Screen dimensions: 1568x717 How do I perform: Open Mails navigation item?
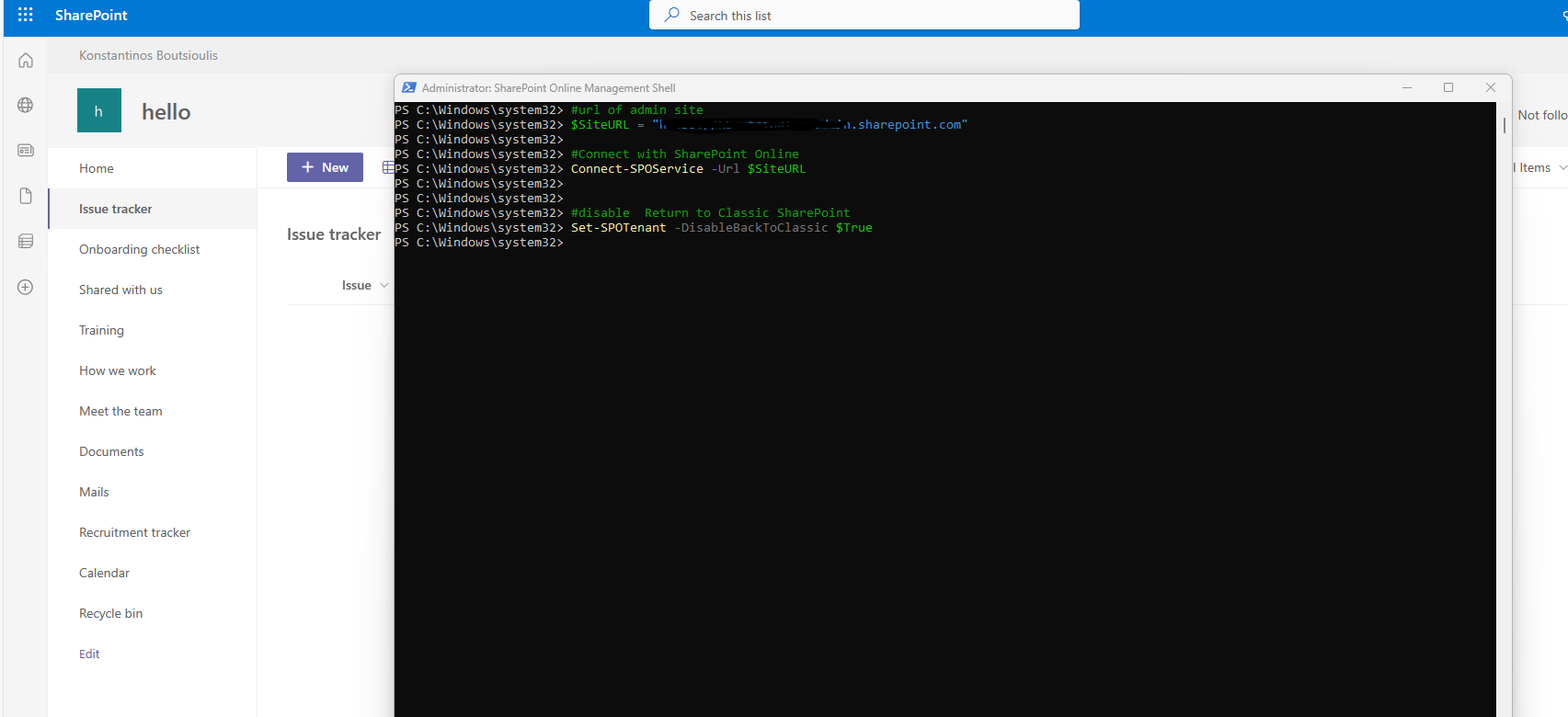pos(94,492)
